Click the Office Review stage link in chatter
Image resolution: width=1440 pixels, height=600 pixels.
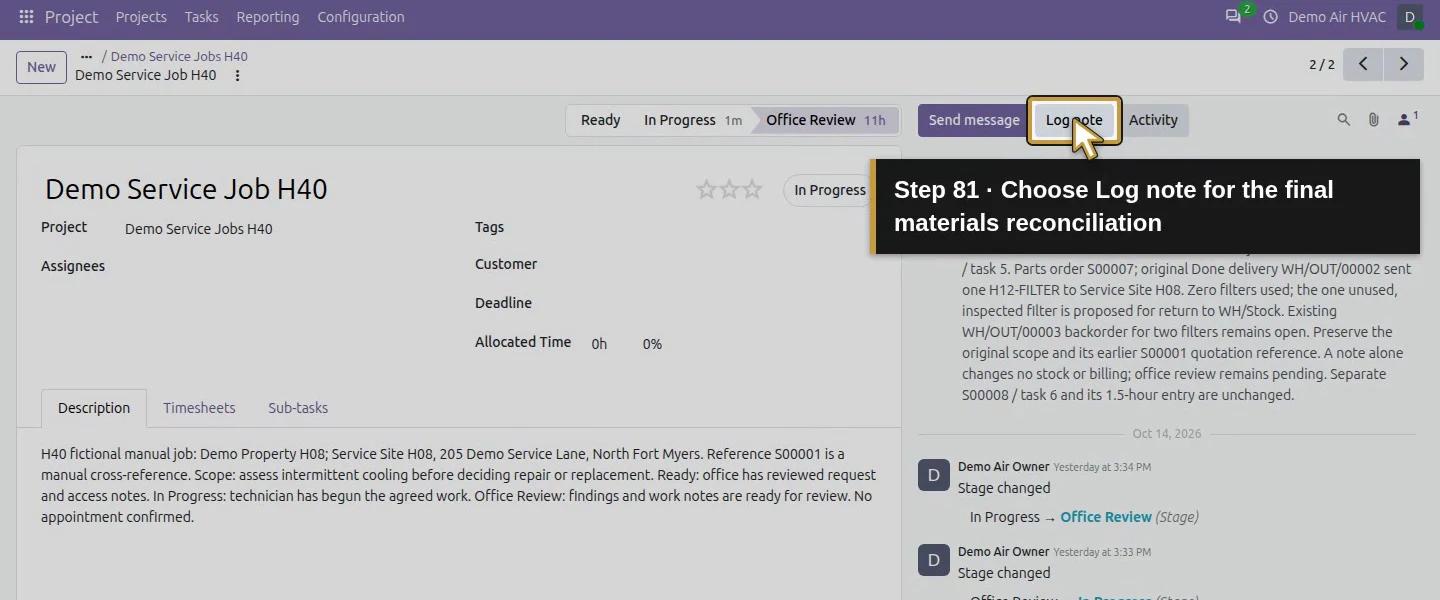click(x=1106, y=517)
